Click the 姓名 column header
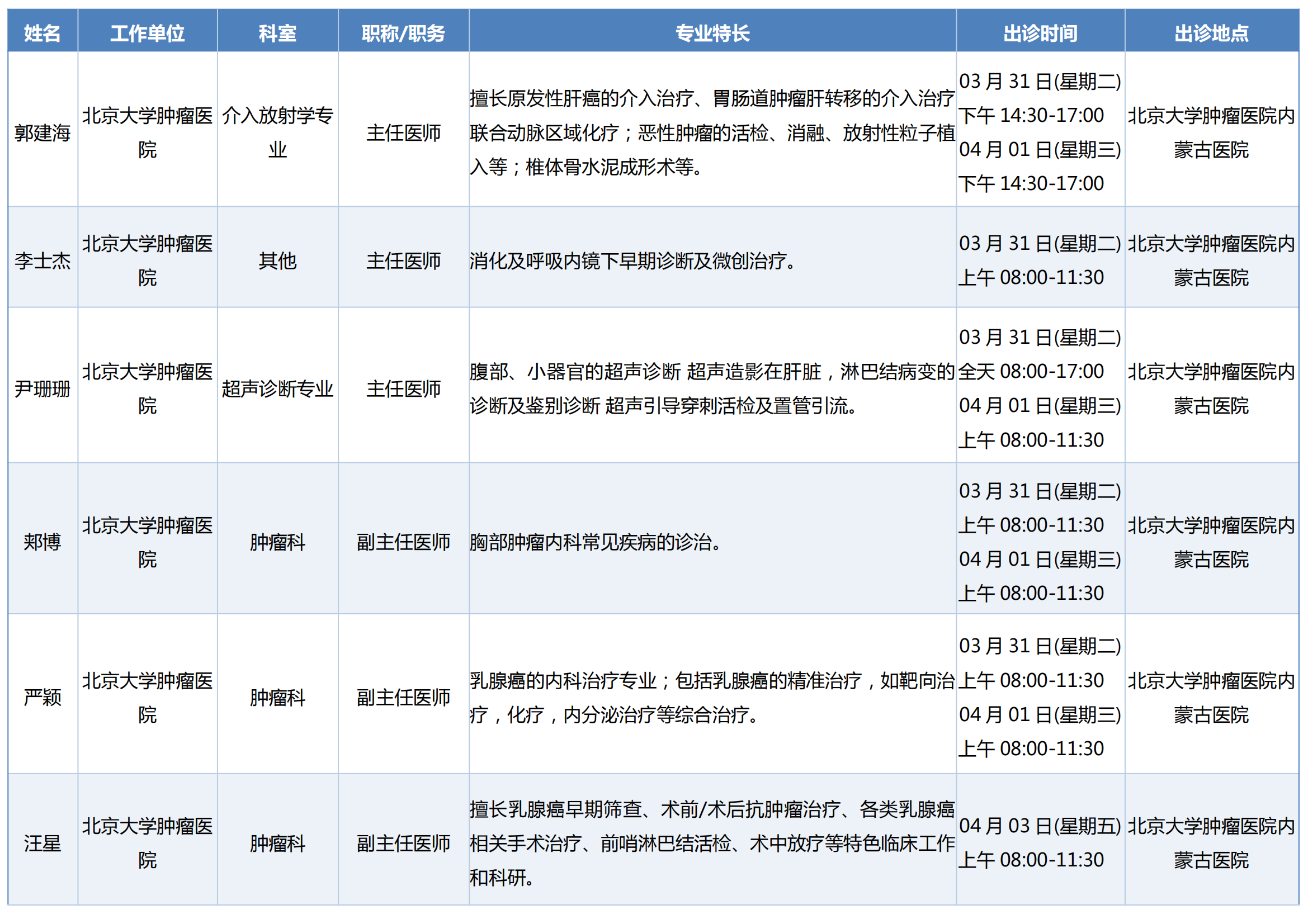1308x924 pixels. [x=42, y=33]
